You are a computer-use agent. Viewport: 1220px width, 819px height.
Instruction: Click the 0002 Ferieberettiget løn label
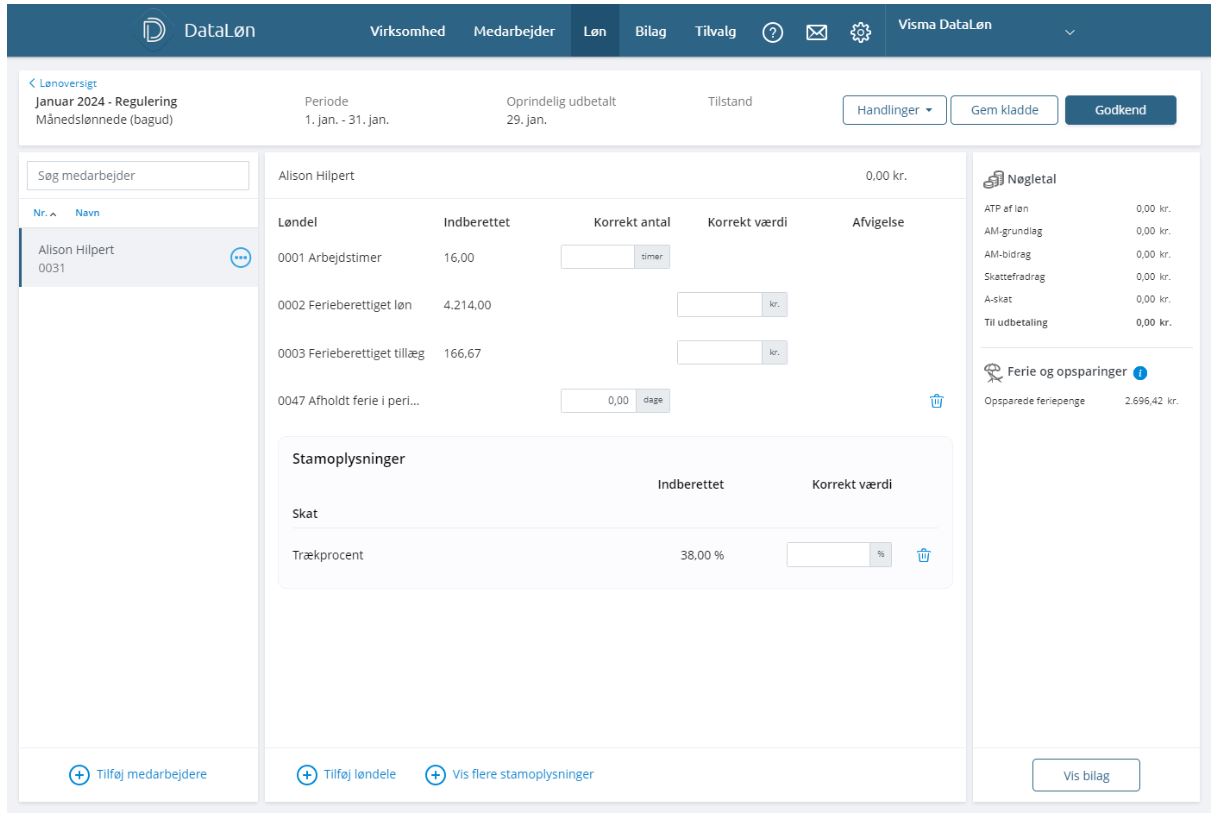pyautogui.click(x=344, y=305)
